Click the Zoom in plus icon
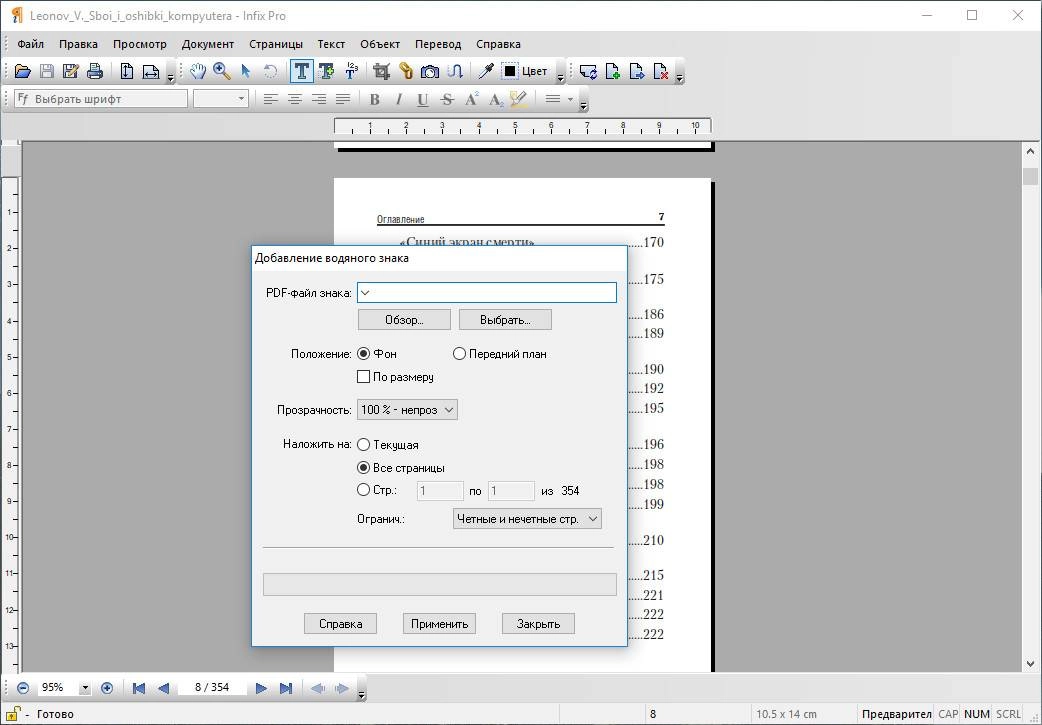Image resolution: width=1042 pixels, height=725 pixels. pos(107,688)
